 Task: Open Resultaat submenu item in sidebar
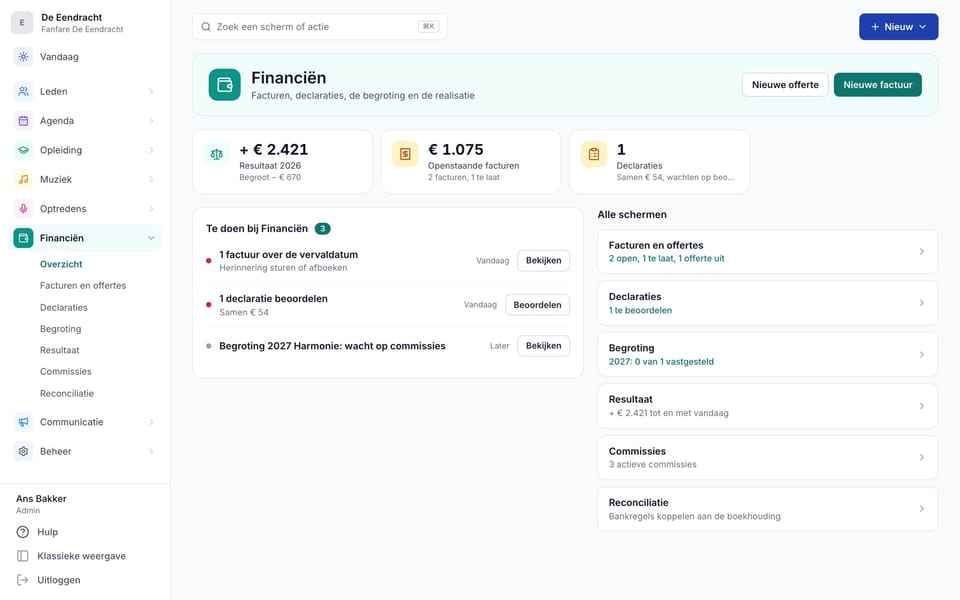point(59,350)
